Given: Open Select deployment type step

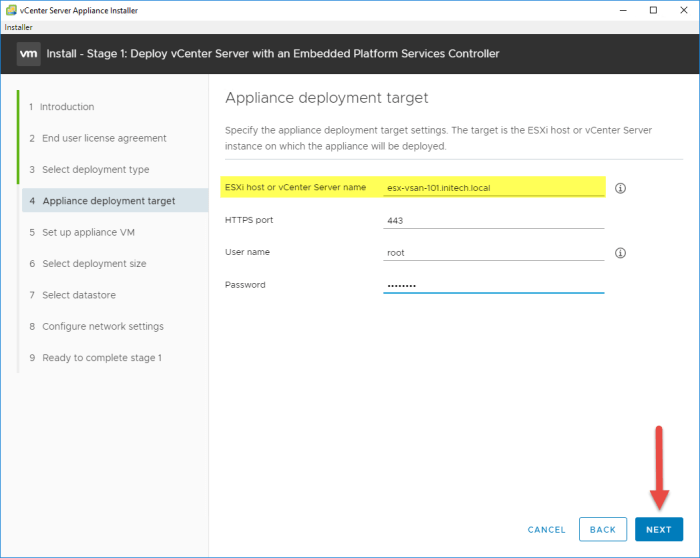Looking at the screenshot, I should coord(95,170).
